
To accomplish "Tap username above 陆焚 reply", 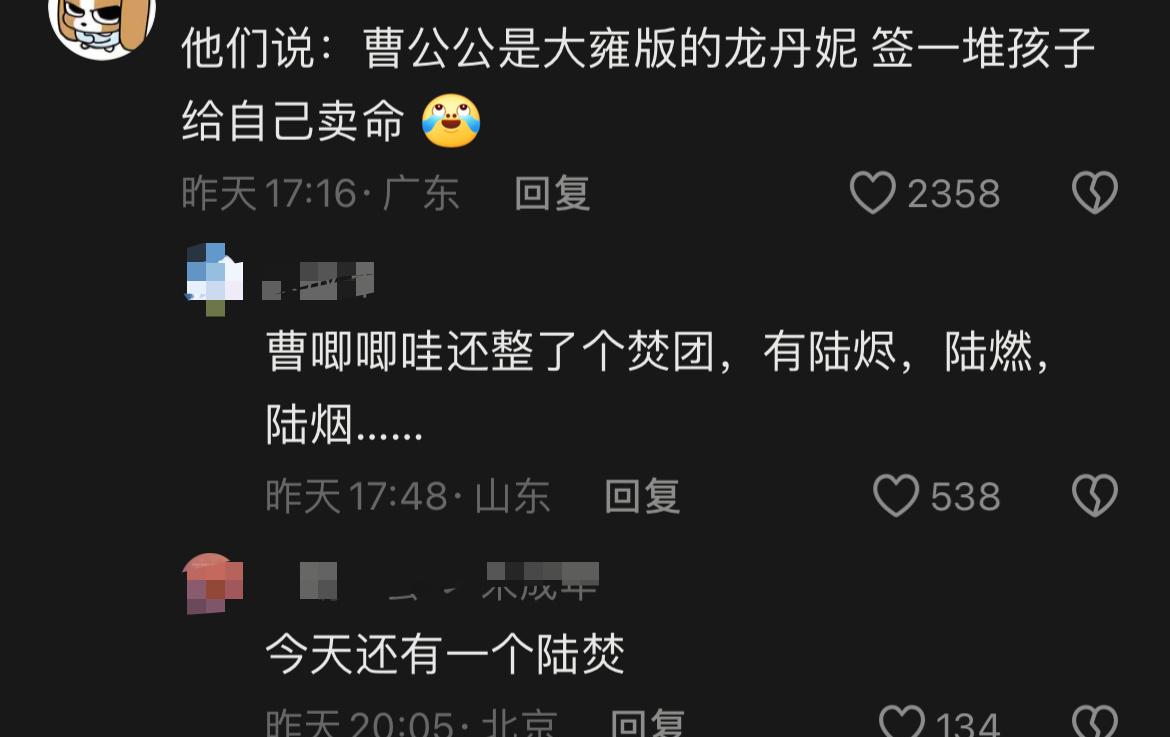I will coord(449,581).
